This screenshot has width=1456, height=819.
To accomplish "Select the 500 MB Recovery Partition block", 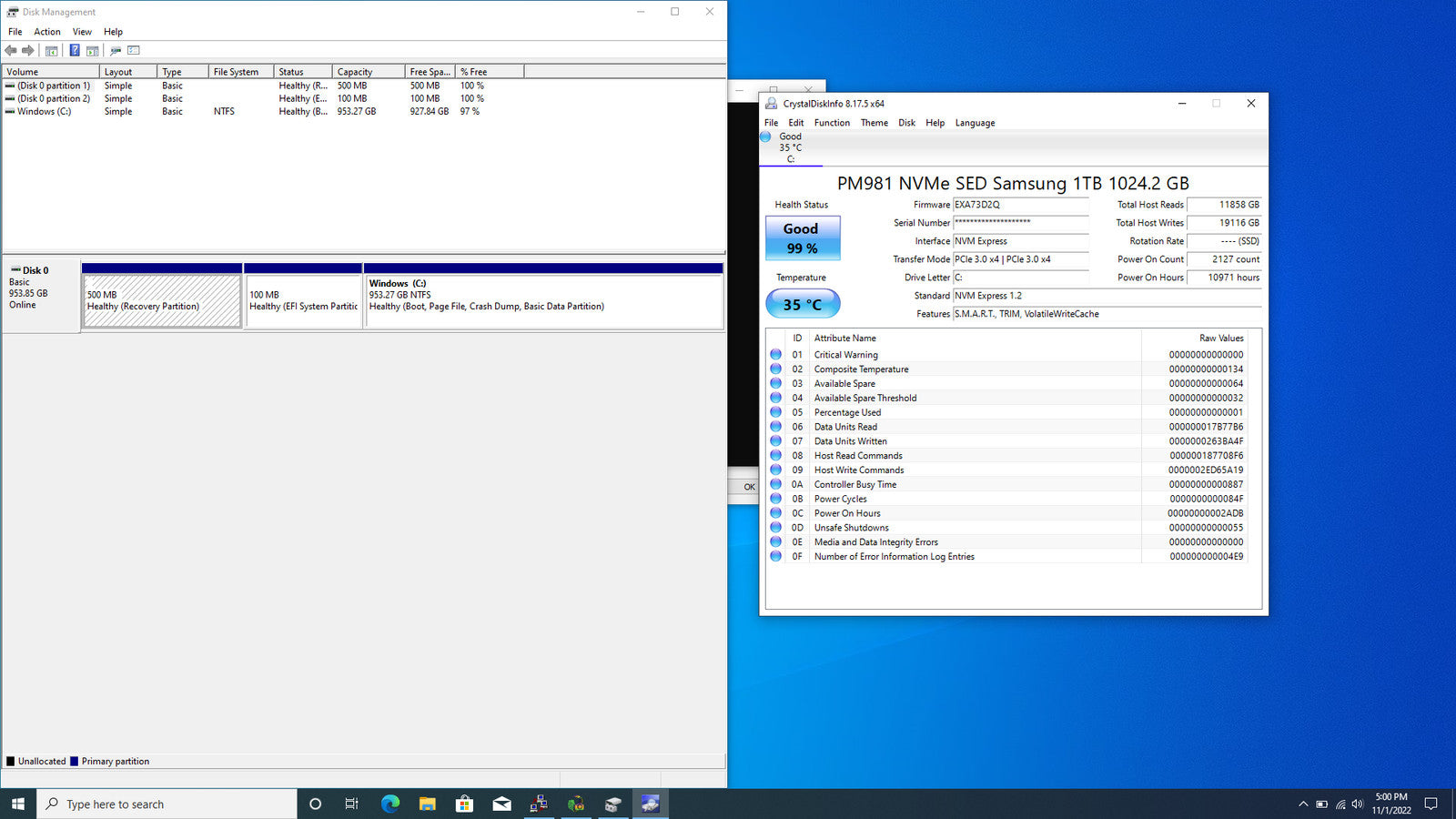I will [162, 300].
